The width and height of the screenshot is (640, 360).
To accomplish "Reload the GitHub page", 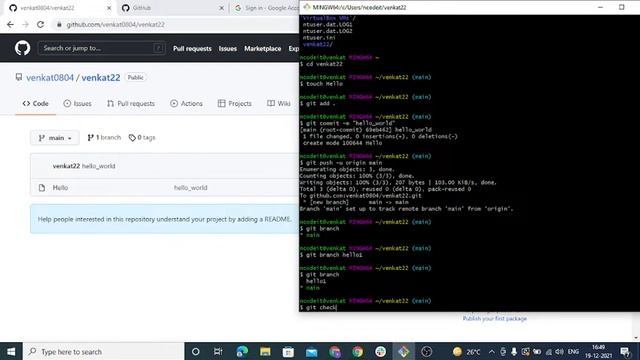I will [x=40, y=24].
